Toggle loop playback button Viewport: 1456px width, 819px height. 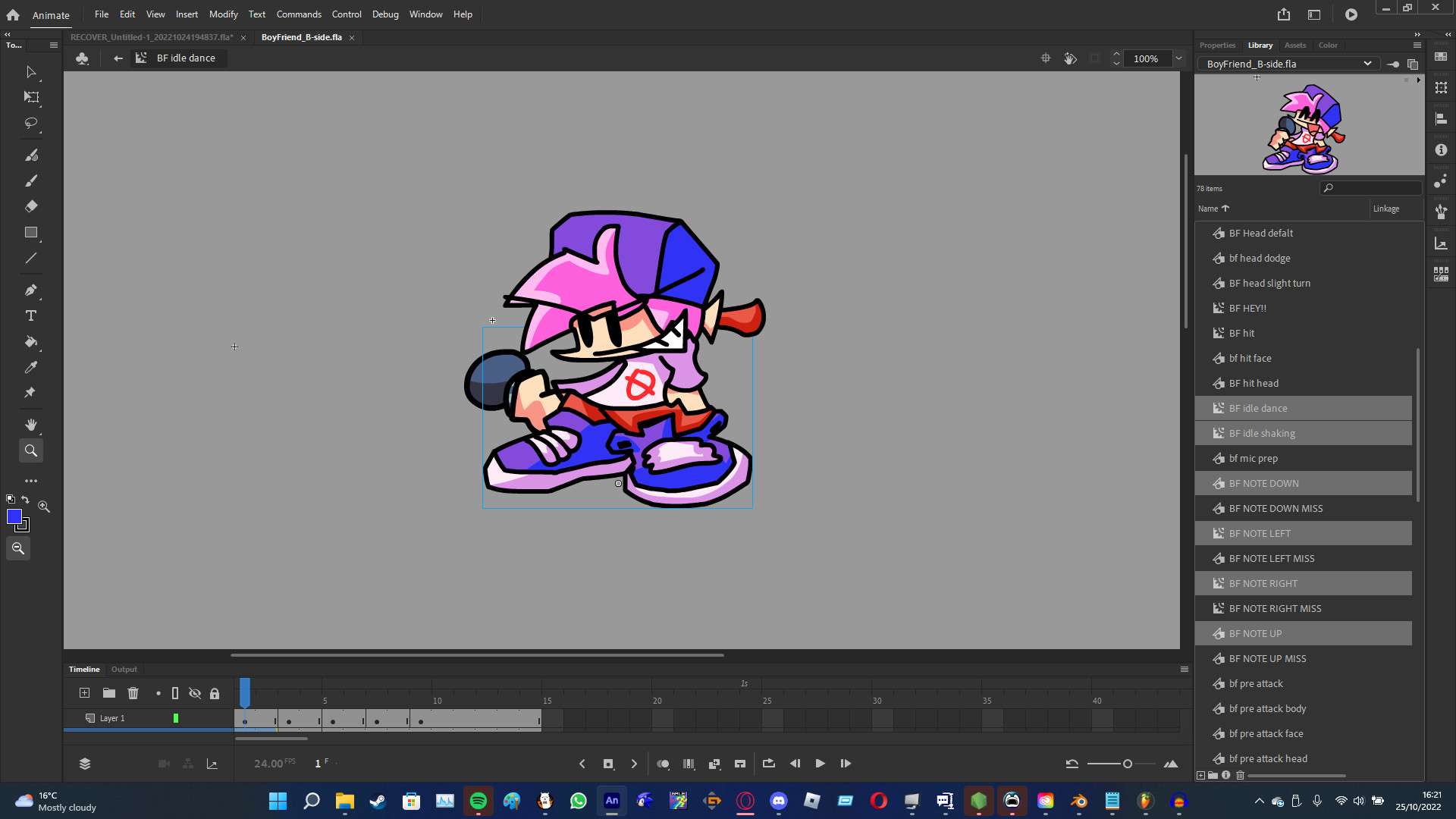[769, 764]
